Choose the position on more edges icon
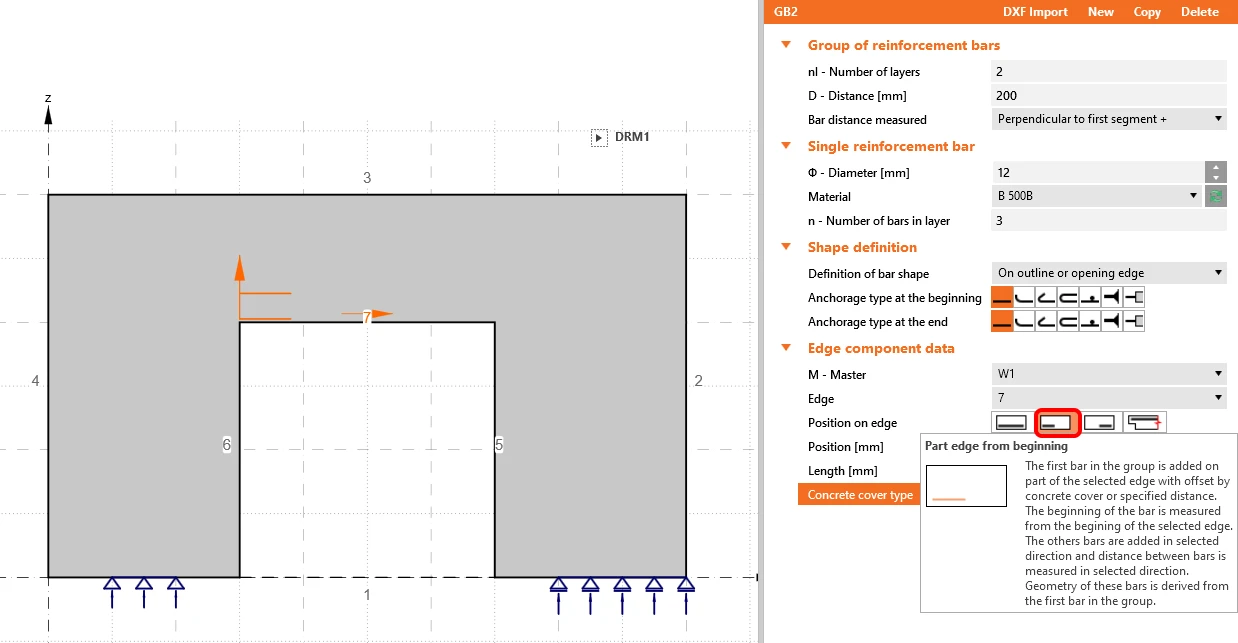The width and height of the screenshot is (1238, 643). [1145, 423]
